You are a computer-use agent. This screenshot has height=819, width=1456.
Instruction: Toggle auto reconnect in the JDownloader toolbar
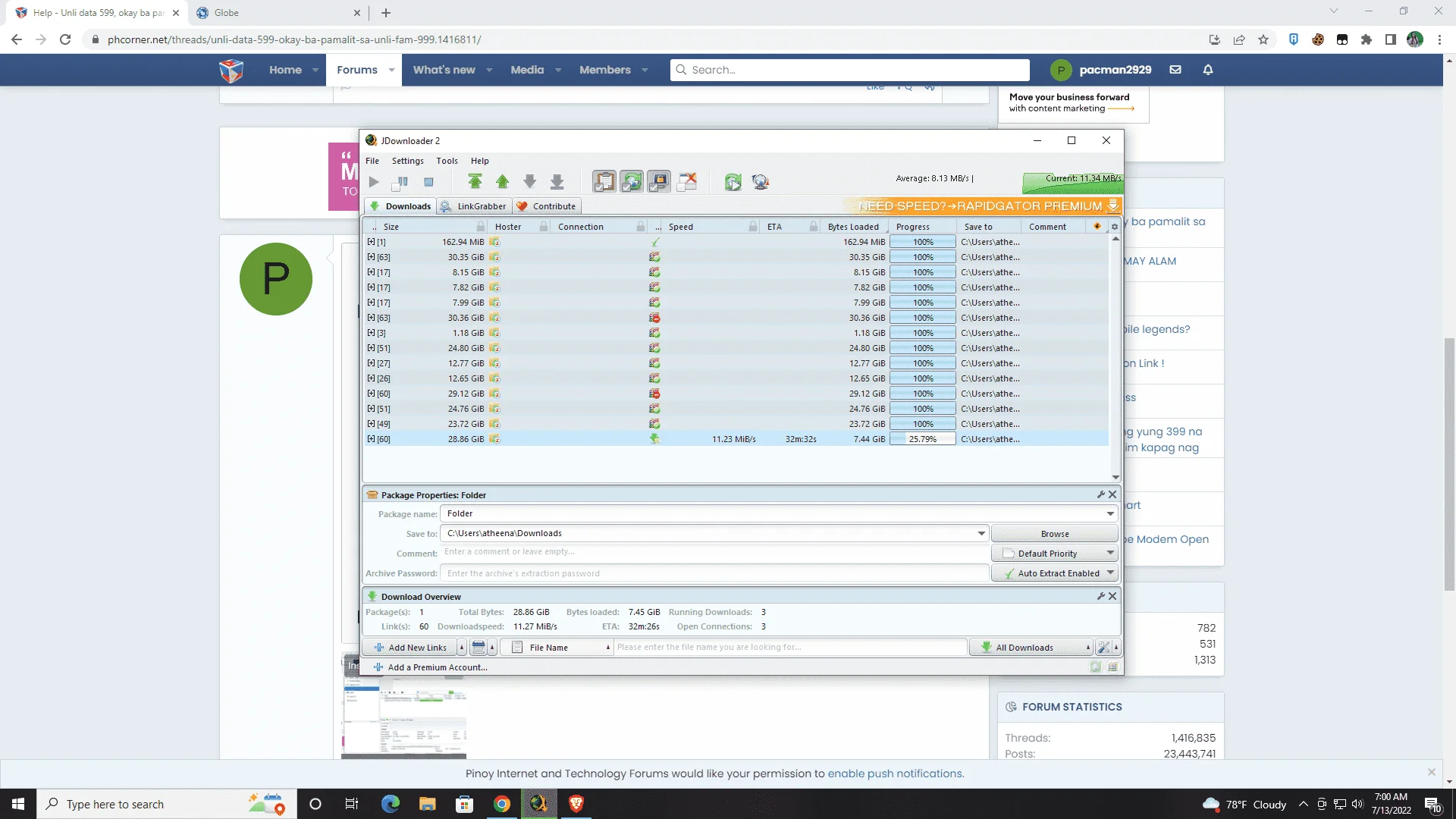[x=632, y=182]
